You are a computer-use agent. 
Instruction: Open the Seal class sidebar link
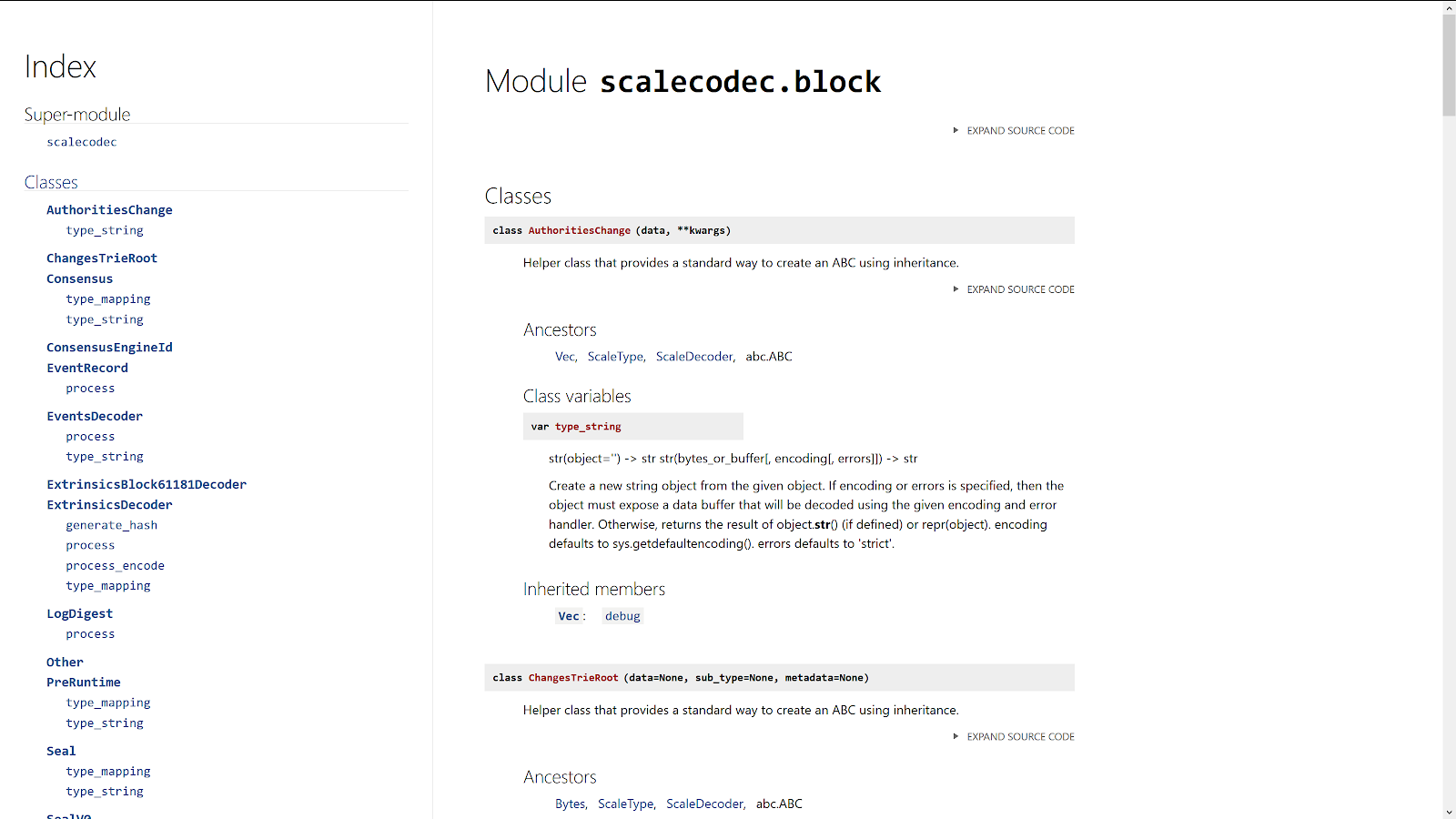tap(61, 752)
